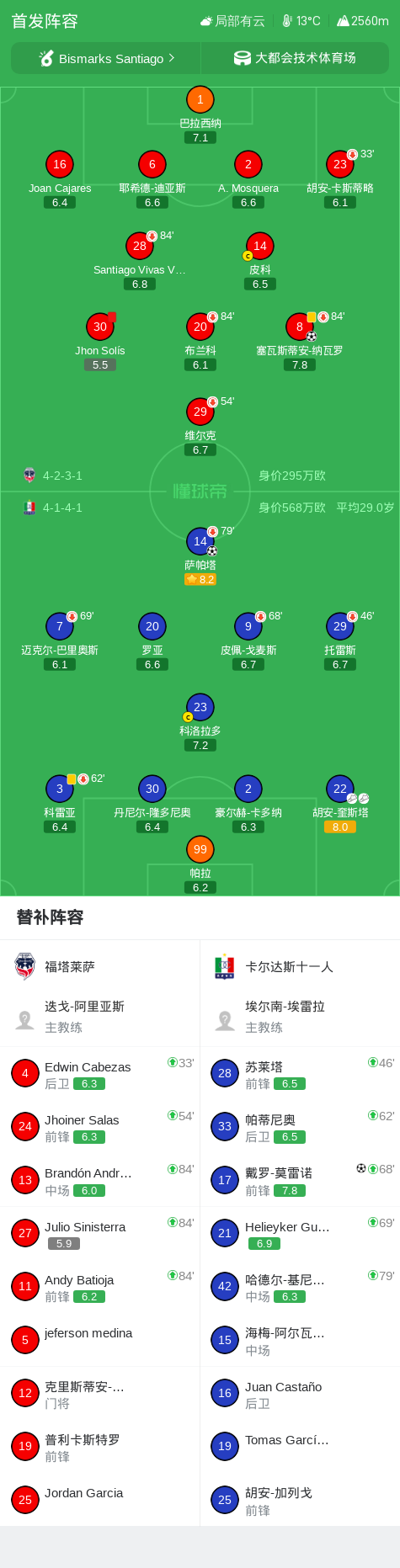The height and width of the screenshot is (1568, 400).
Task: Tap the weather cloud icon 局部有云
Action: pyautogui.click(x=206, y=21)
